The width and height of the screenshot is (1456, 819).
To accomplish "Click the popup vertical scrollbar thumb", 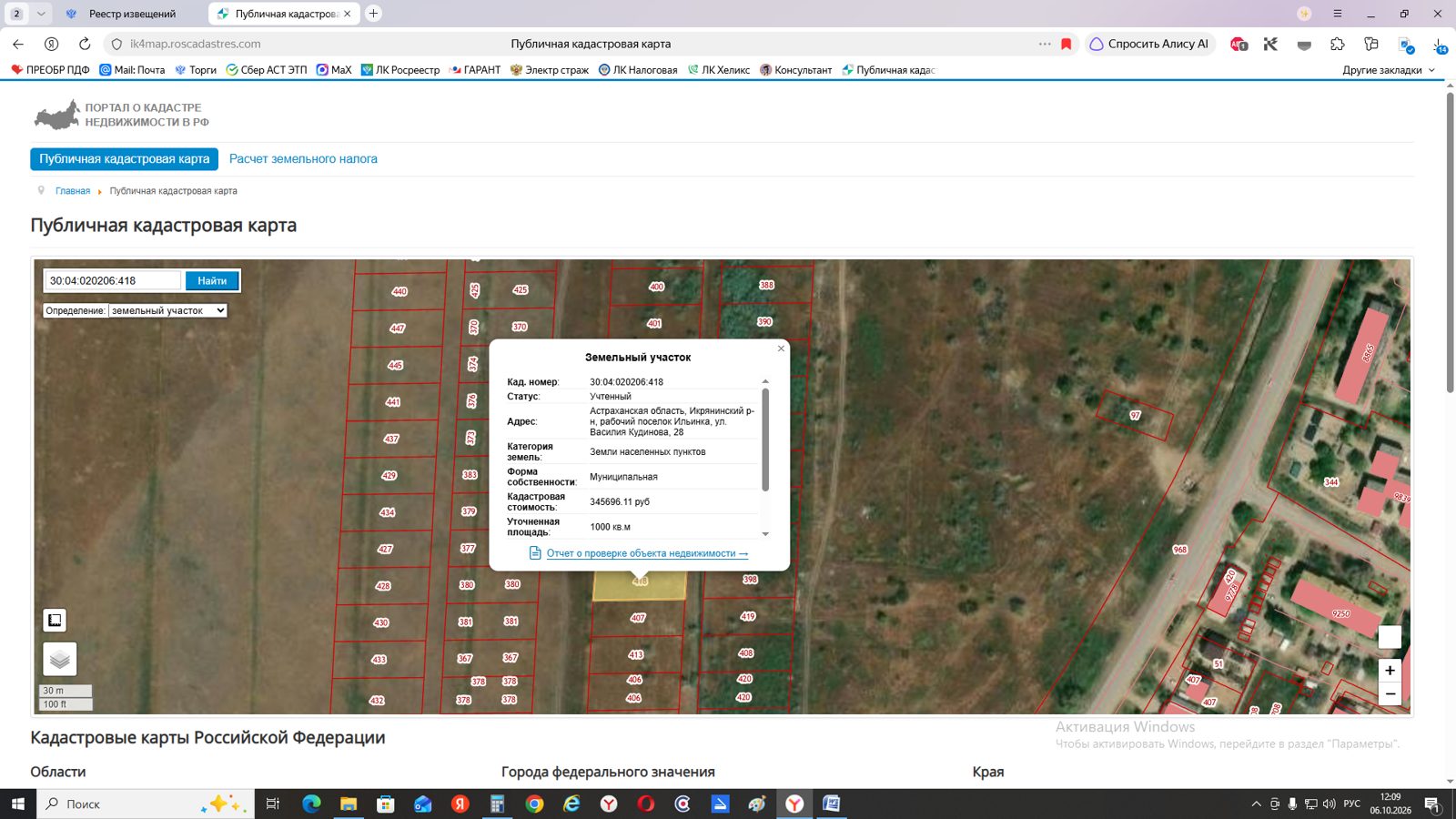I will tap(765, 440).
